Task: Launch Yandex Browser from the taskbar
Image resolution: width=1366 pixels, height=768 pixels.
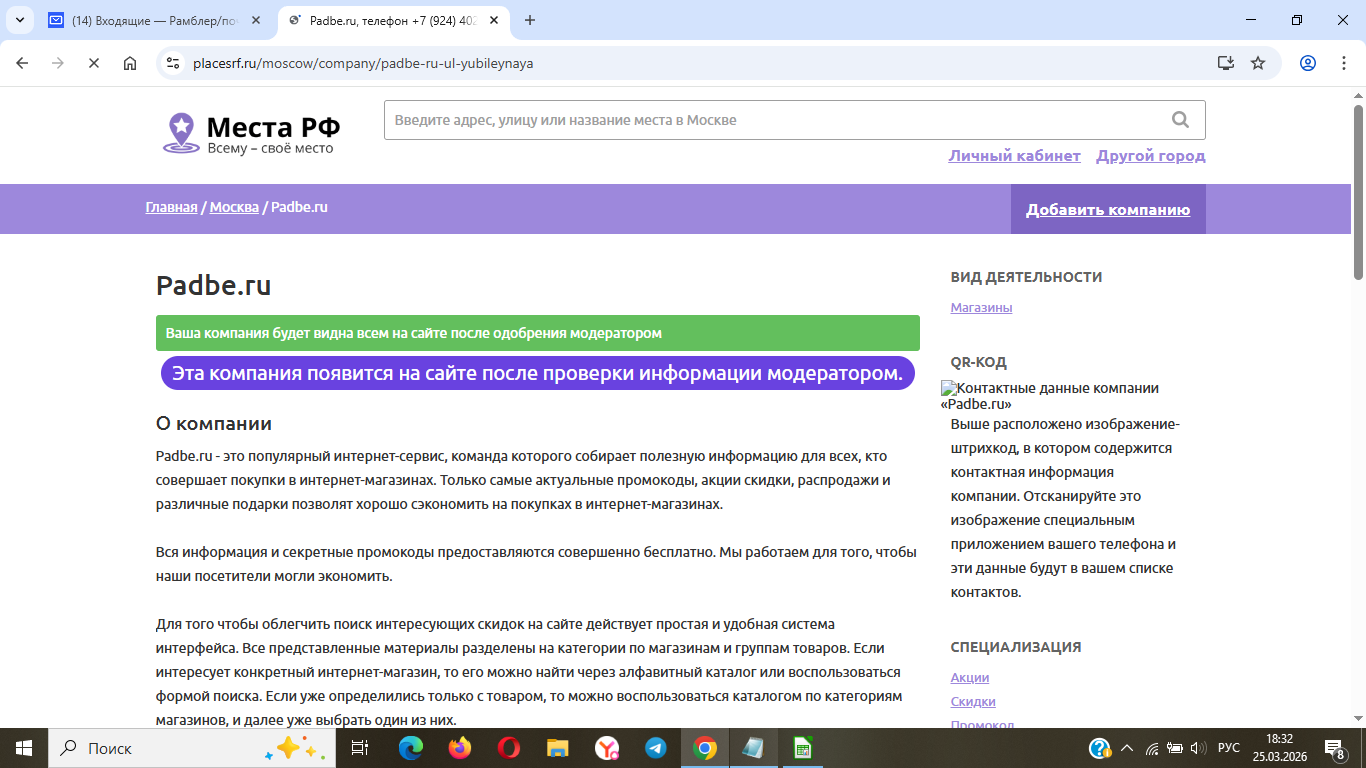Action: [607, 748]
